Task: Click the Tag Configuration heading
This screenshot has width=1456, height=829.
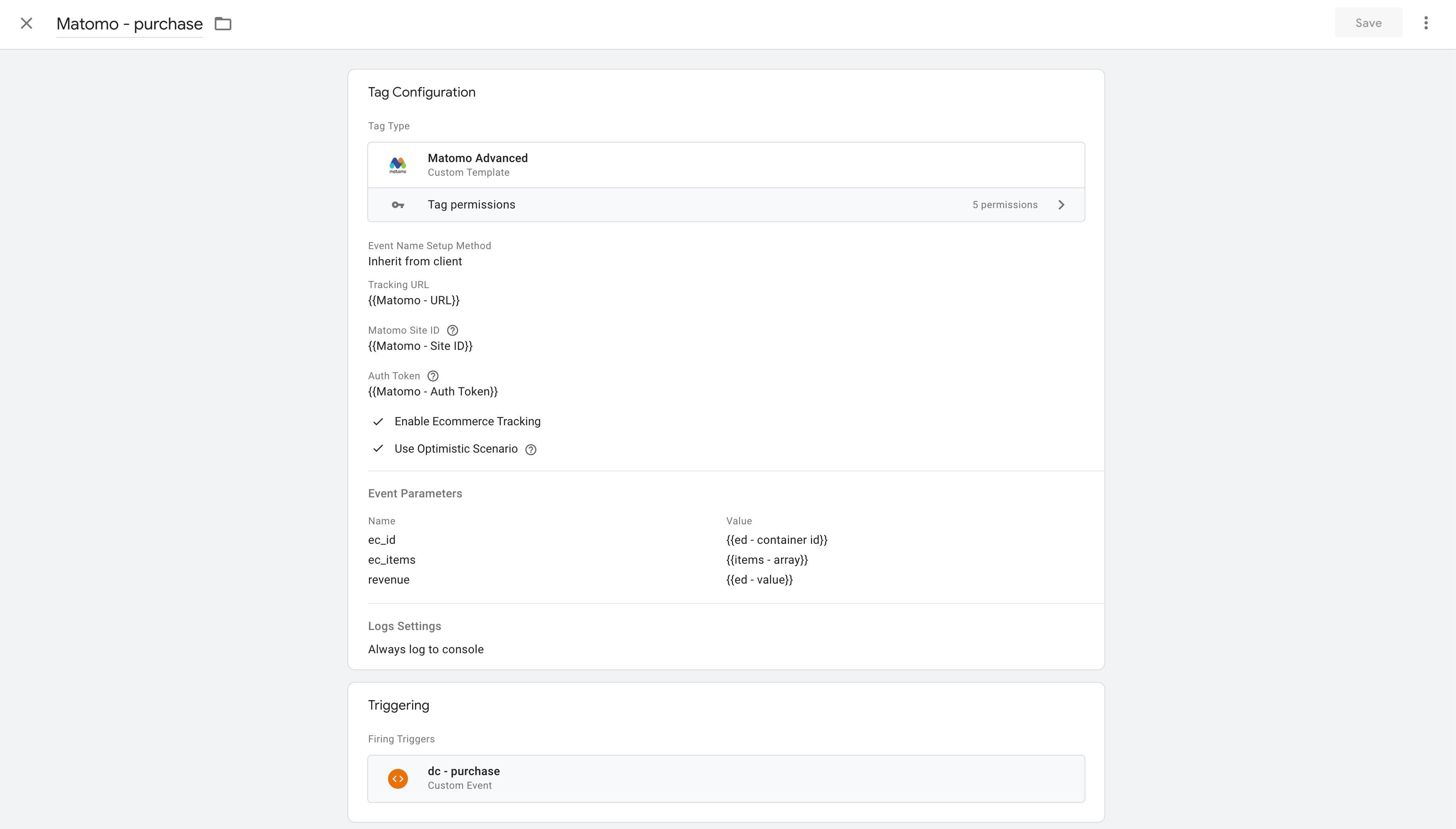Action: point(421,92)
